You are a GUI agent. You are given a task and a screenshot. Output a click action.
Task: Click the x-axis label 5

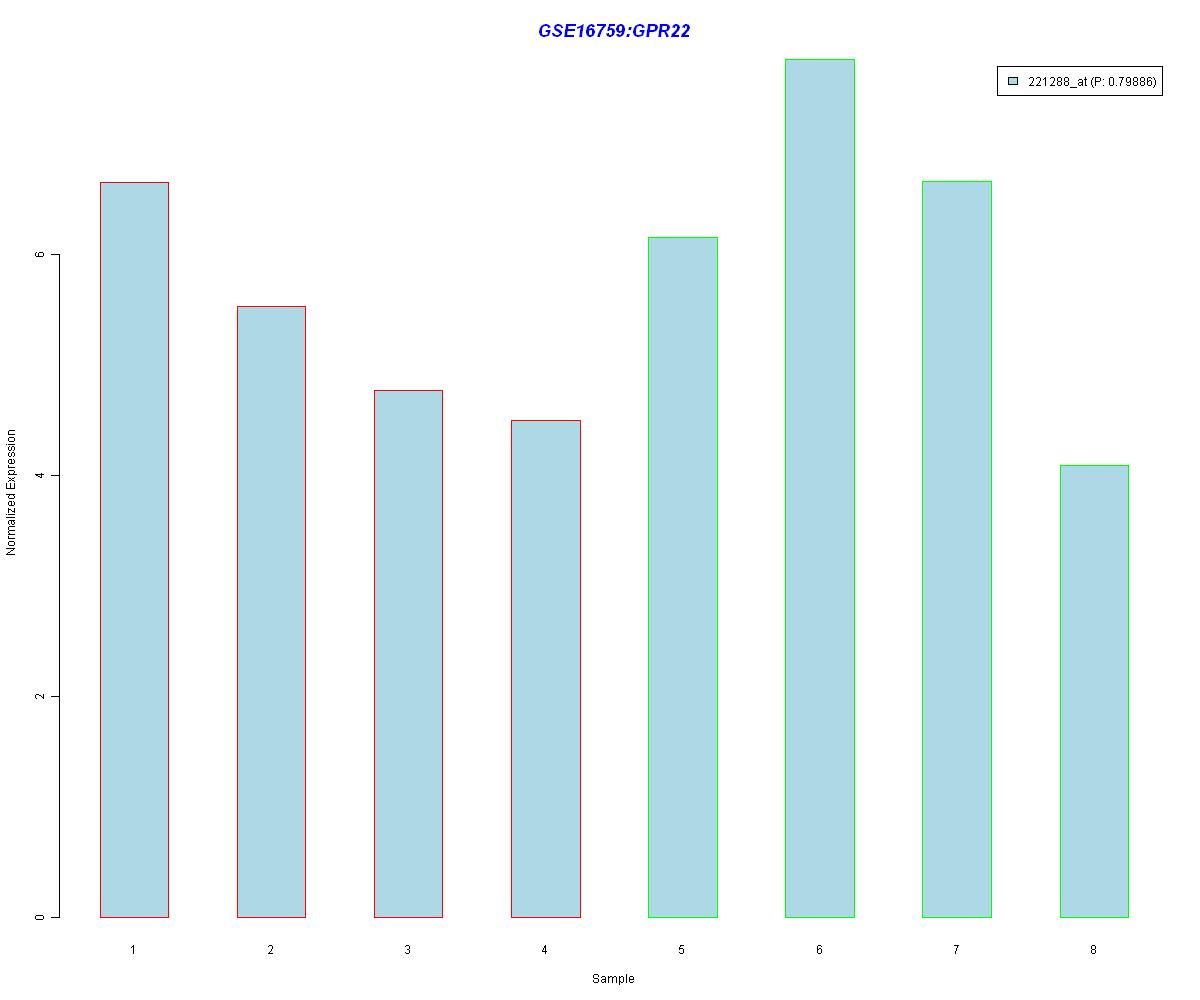(x=682, y=950)
